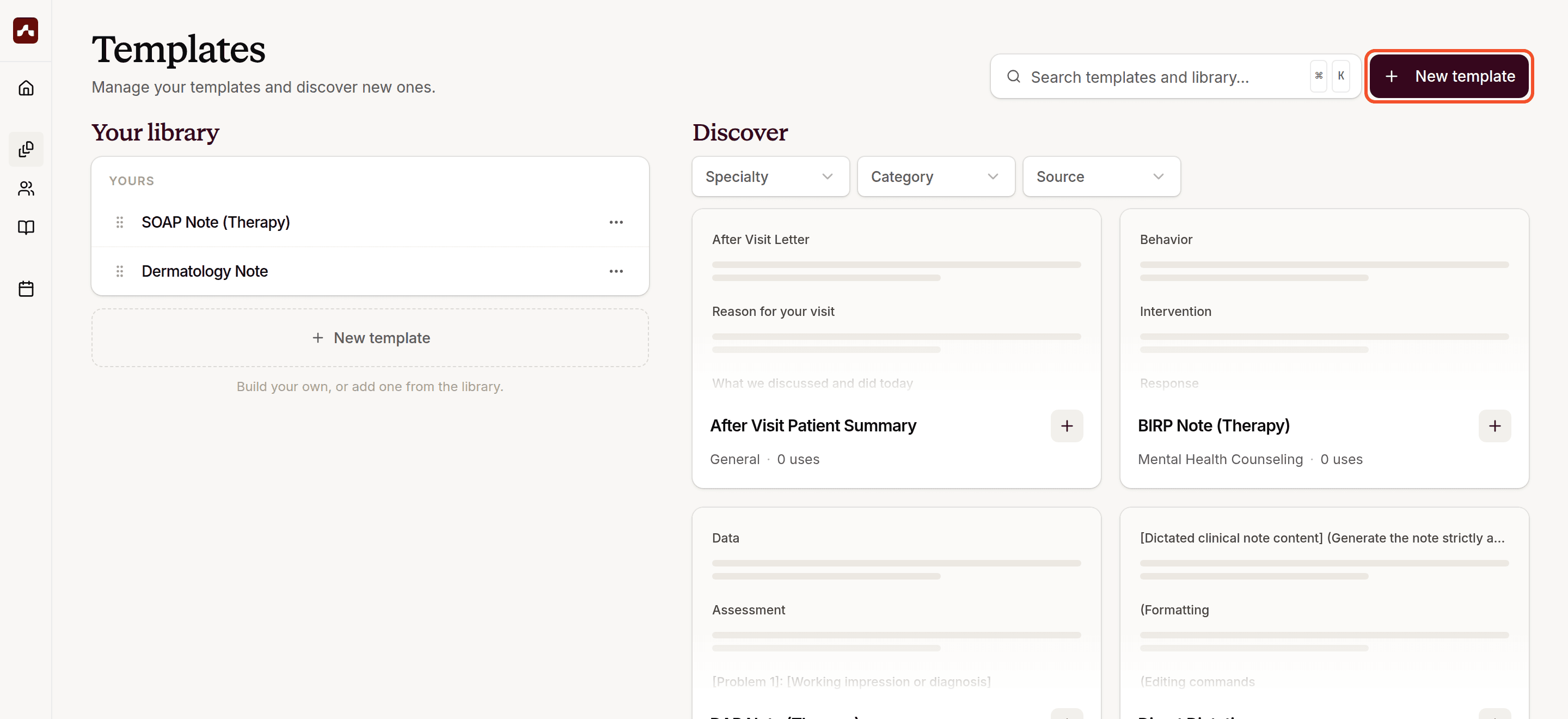Click the Reason for your visit section
The width and height of the screenshot is (1568, 719).
click(773, 312)
